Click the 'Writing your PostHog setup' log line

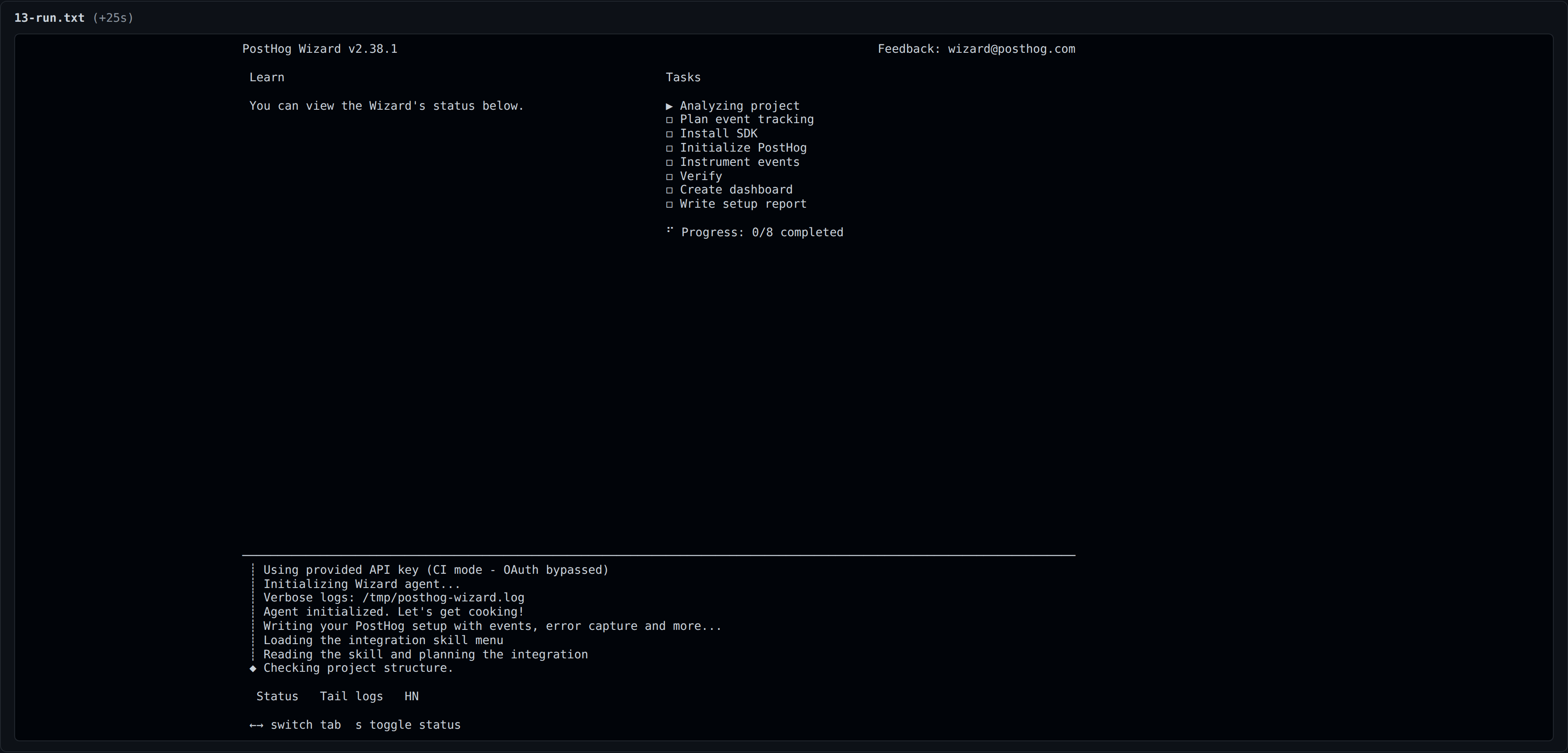[x=493, y=626]
